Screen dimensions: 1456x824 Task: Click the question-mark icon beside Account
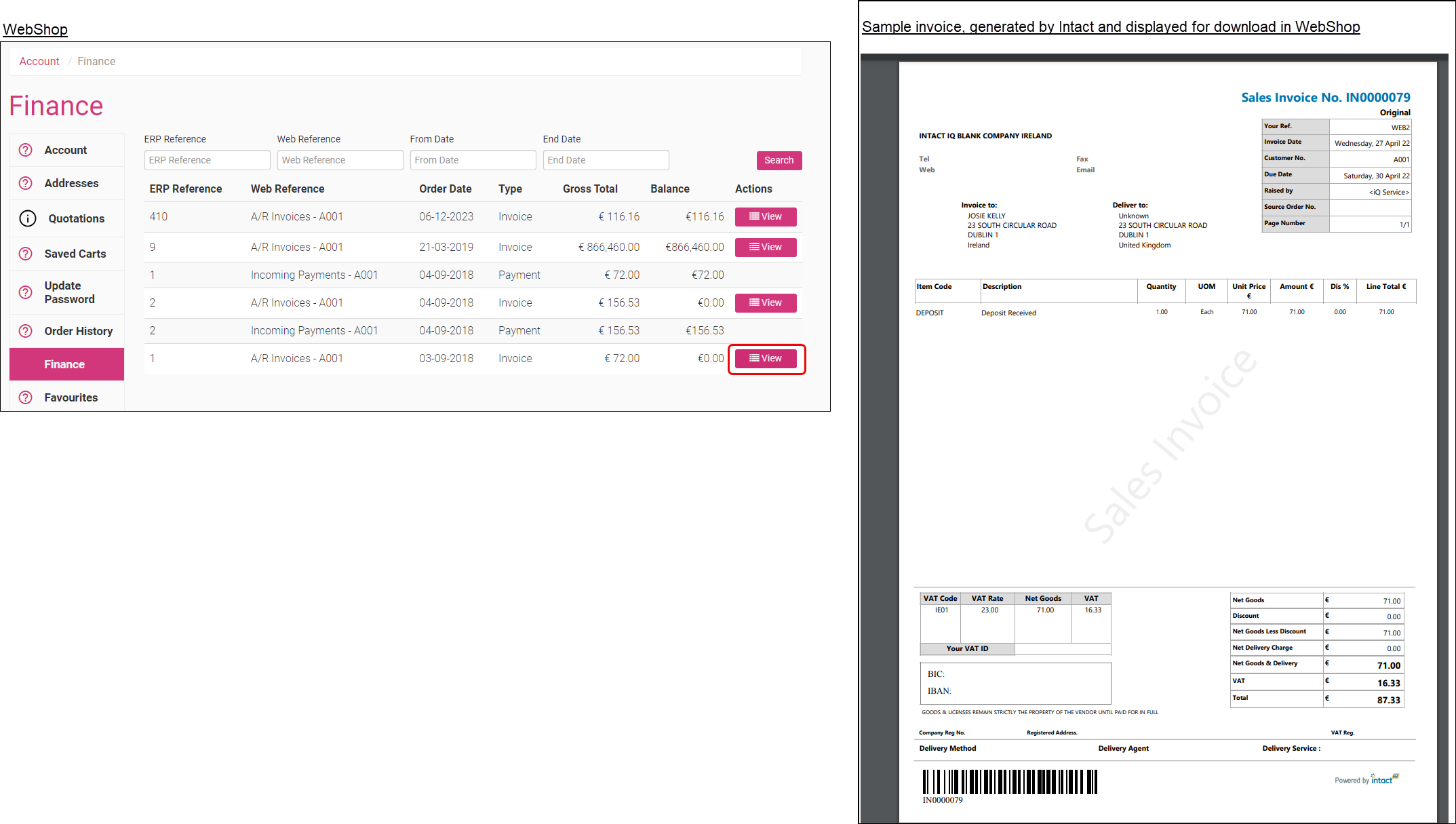click(26, 150)
